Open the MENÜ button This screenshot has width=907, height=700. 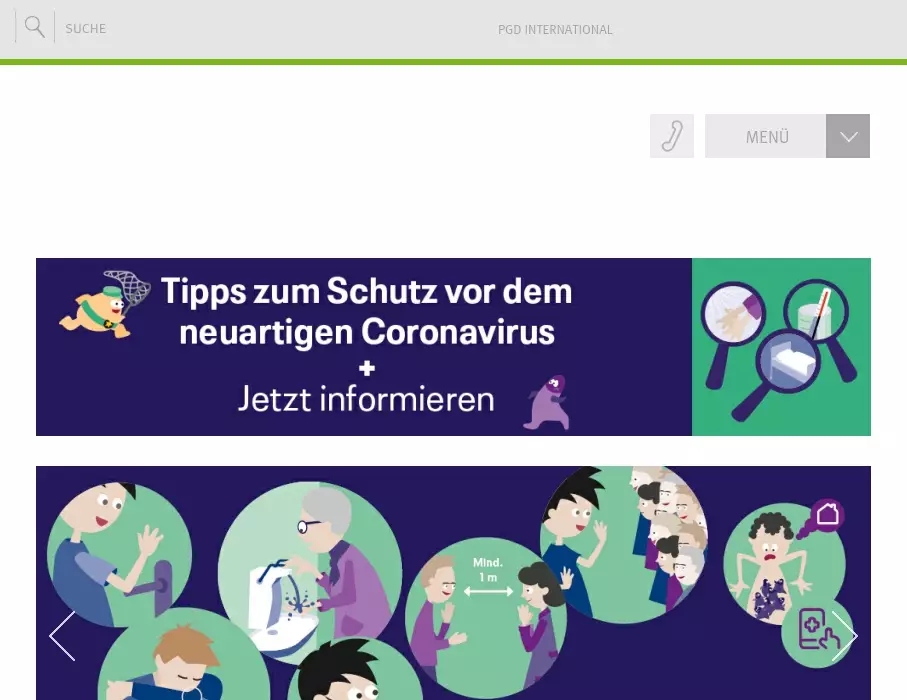tap(766, 136)
